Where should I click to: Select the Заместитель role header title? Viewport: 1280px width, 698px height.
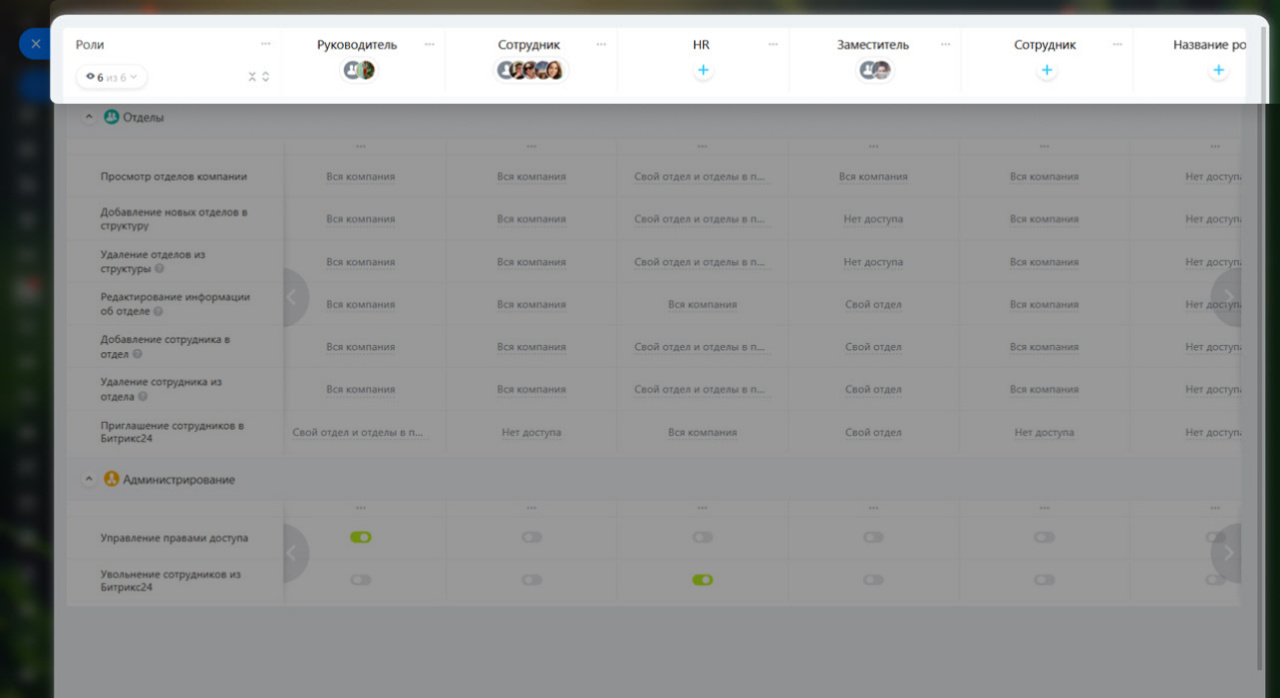click(873, 45)
